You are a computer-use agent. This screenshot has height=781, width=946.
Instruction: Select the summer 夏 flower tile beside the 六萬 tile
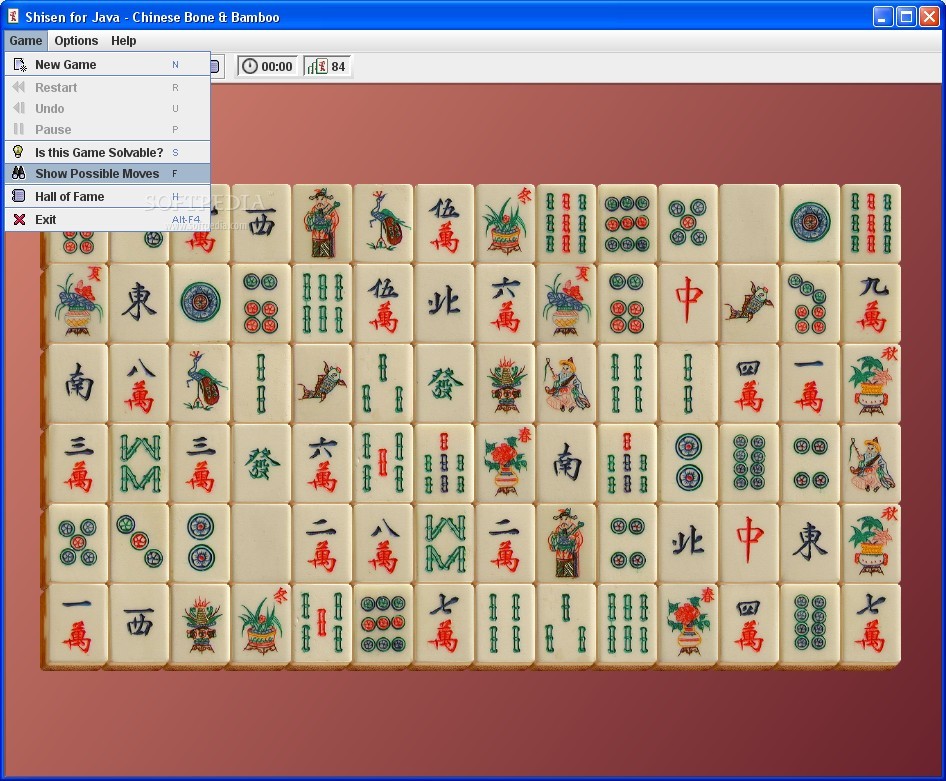[x=566, y=303]
